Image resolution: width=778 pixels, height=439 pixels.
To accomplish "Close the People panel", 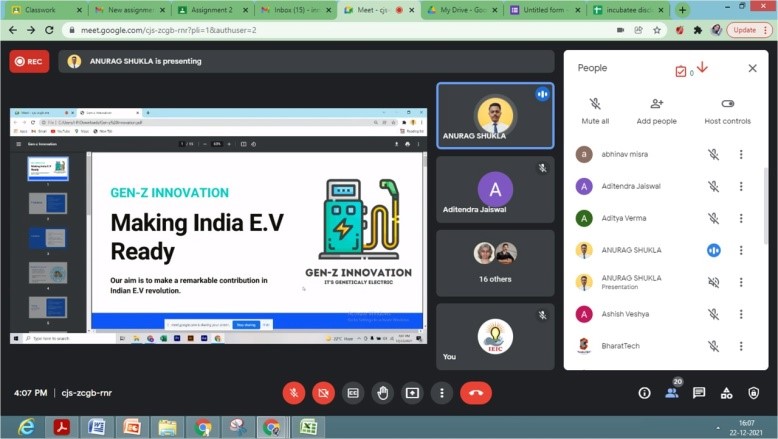I will point(753,68).
